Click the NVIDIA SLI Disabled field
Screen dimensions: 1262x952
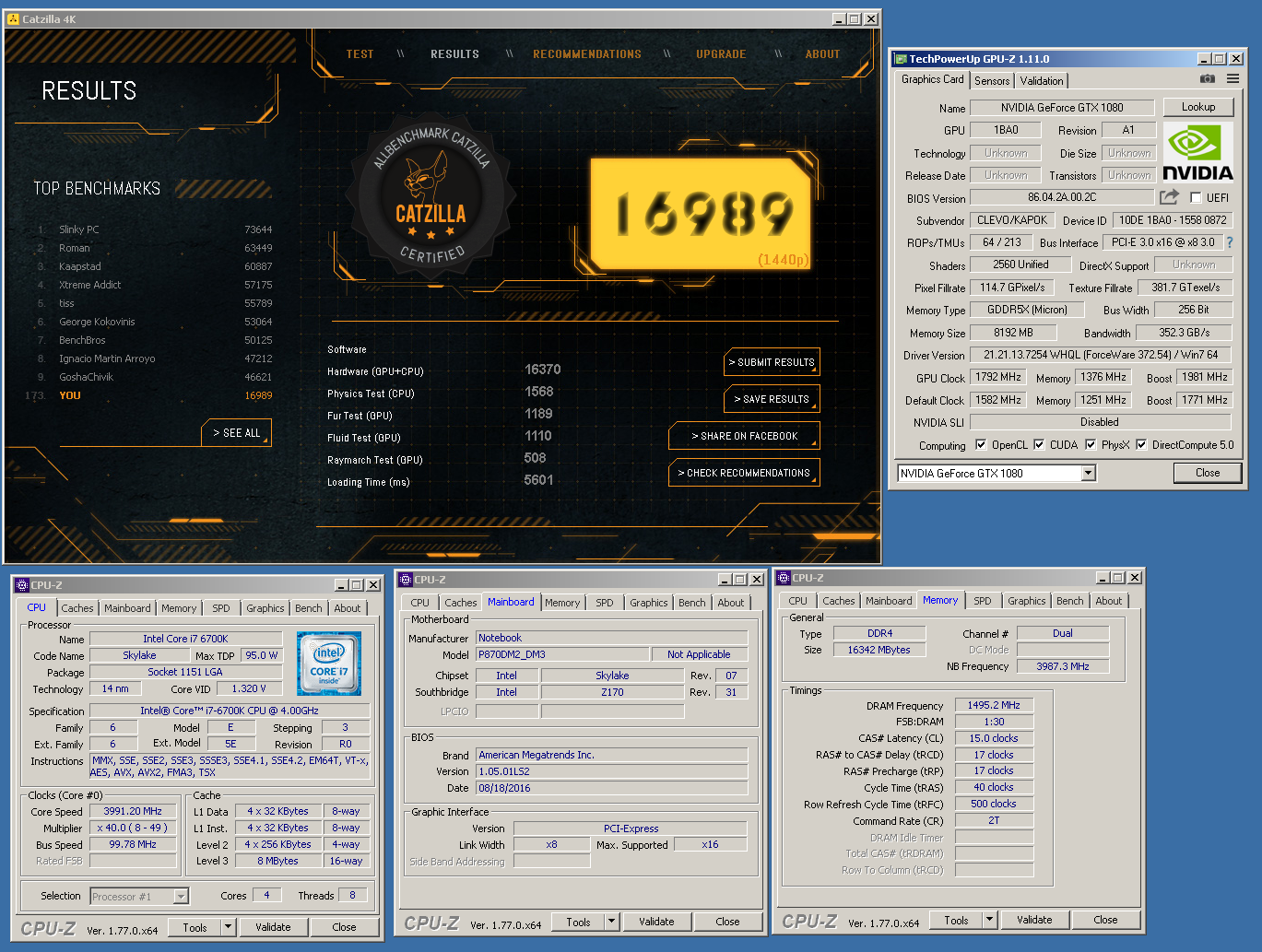coord(1101,422)
